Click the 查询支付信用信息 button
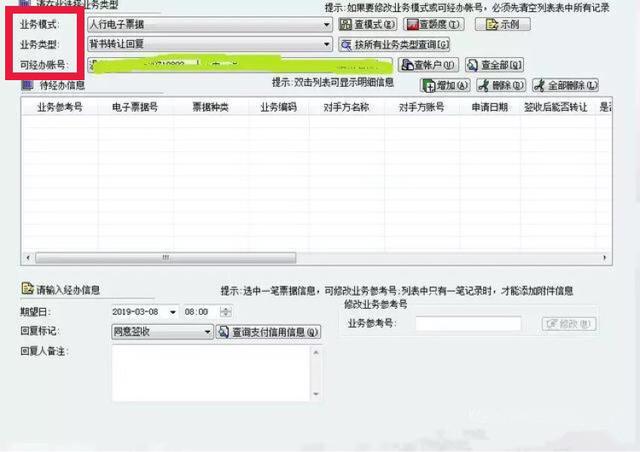Viewport: 640px width, 452px height. coord(269,332)
